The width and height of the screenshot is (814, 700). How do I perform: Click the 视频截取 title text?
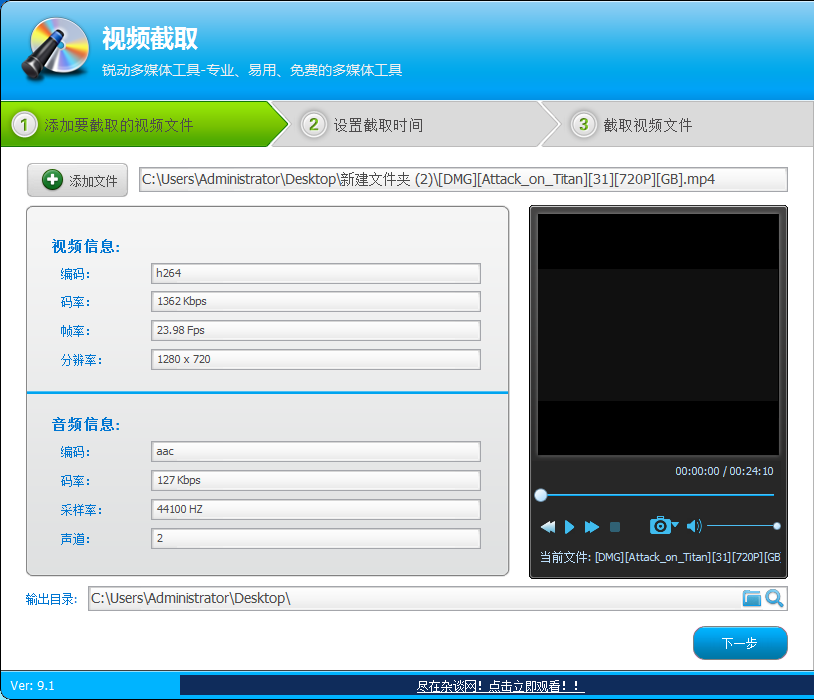(150, 38)
